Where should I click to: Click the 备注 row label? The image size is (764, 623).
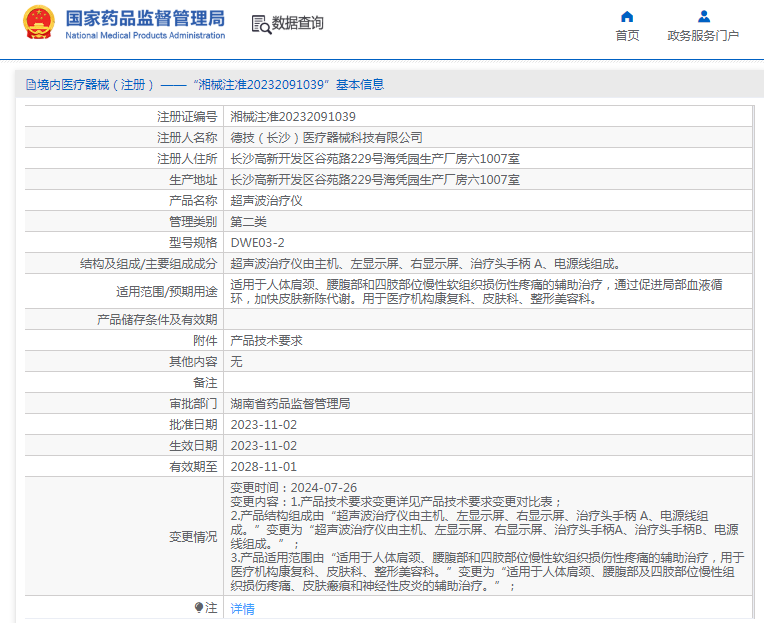(x=205, y=382)
